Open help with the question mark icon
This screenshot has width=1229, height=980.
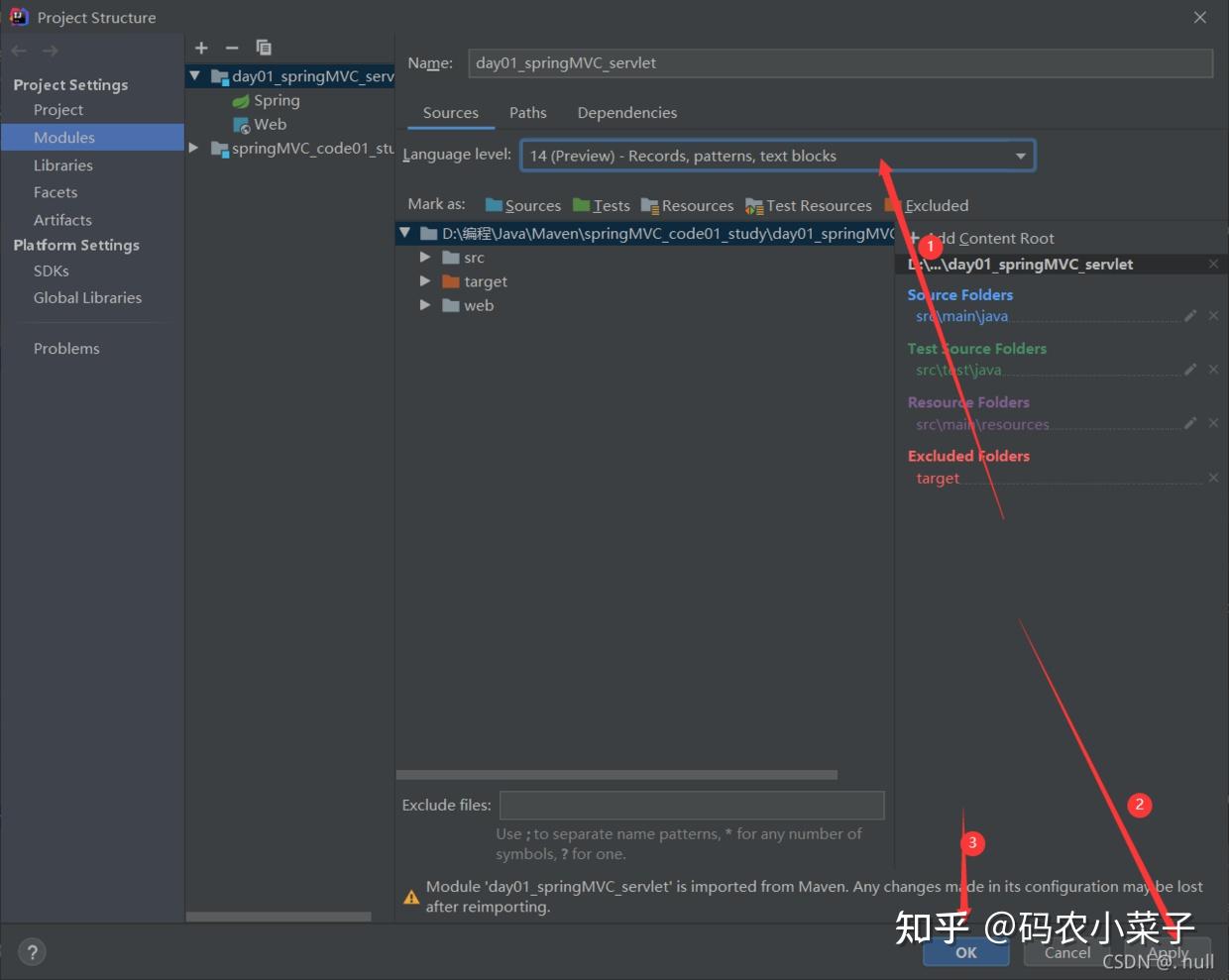tap(32, 952)
